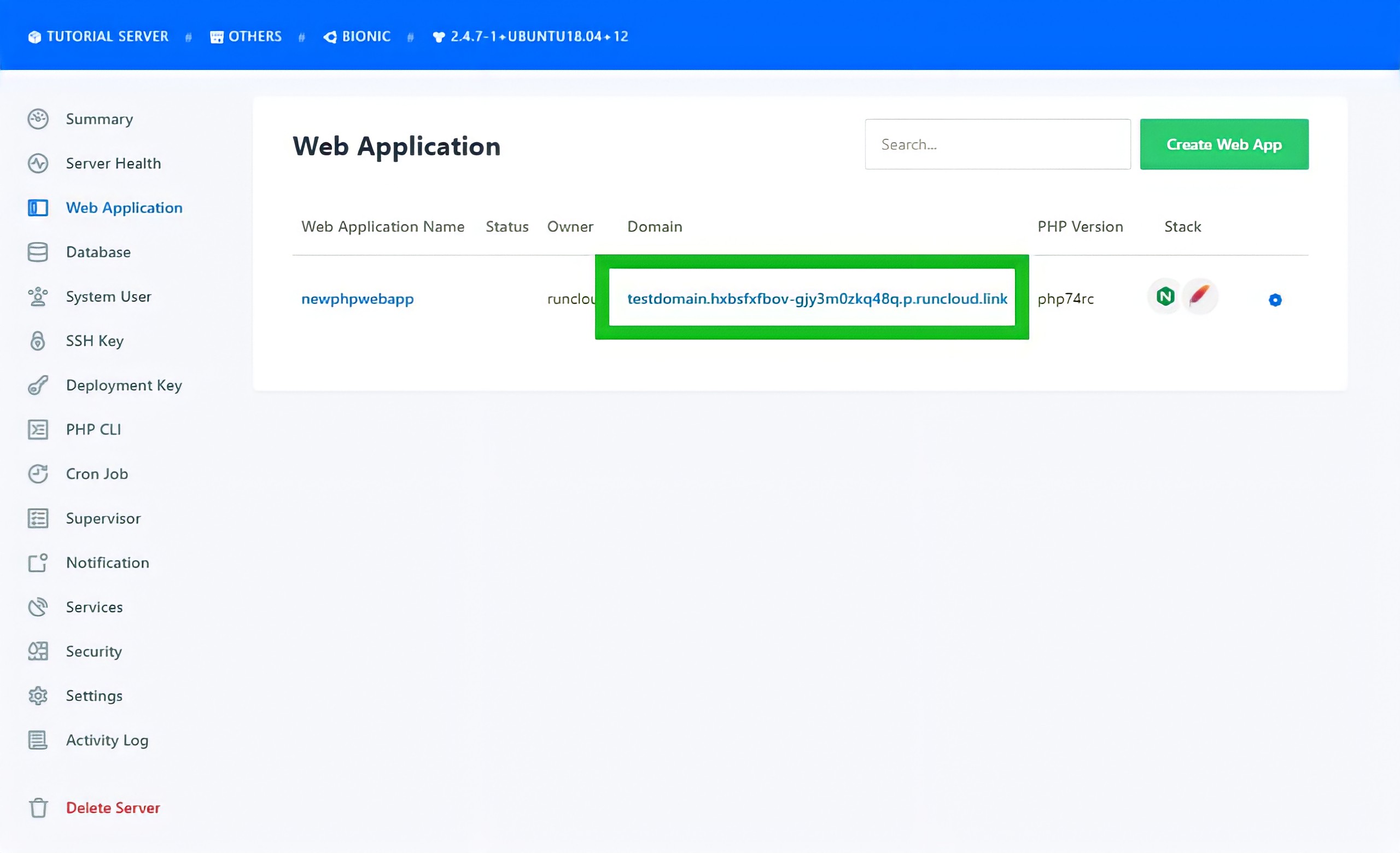Viewport: 1400px width, 853px height.
Task: Open the testdomain runcloud.link domain
Action: tap(817, 299)
